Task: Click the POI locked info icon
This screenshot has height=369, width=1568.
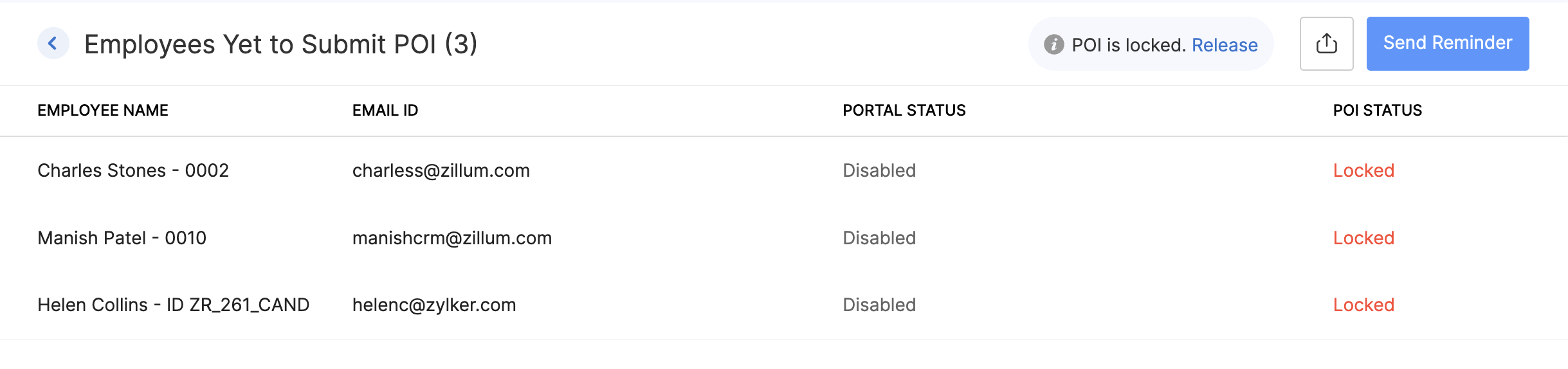Action: click(x=1053, y=44)
